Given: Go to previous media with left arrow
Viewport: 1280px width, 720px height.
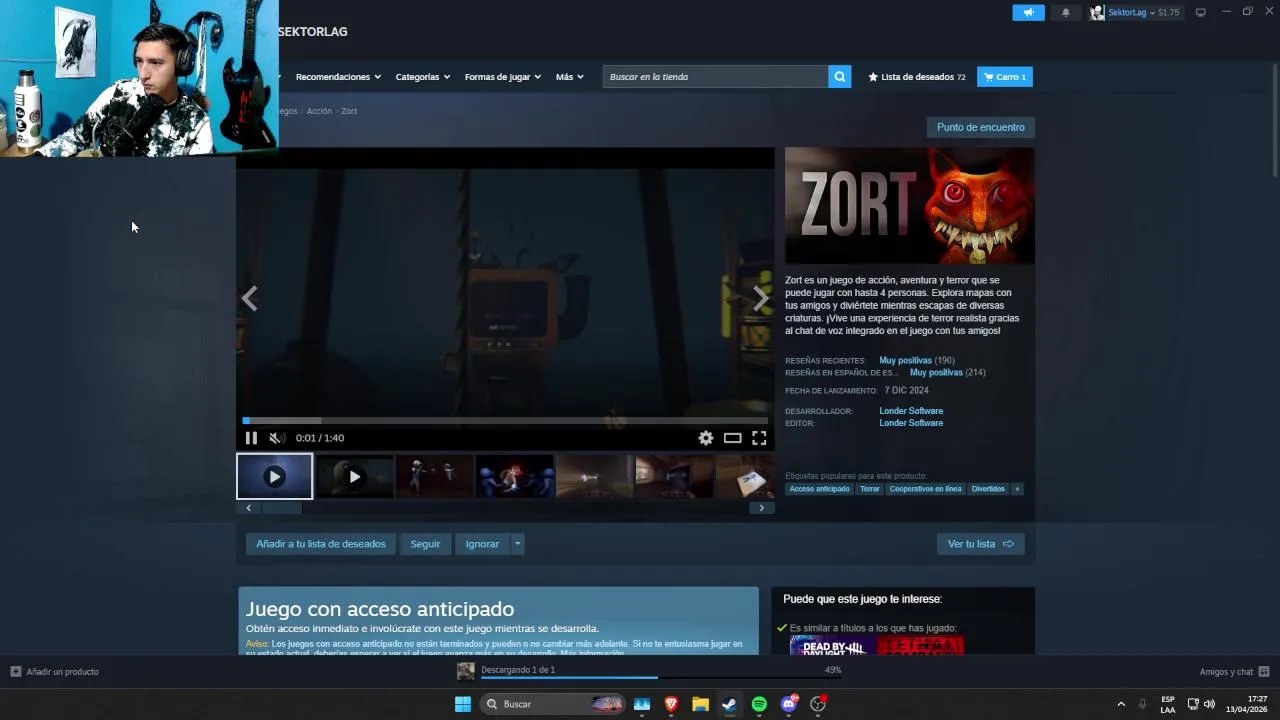Looking at the screenshot, I should point(249,298).
